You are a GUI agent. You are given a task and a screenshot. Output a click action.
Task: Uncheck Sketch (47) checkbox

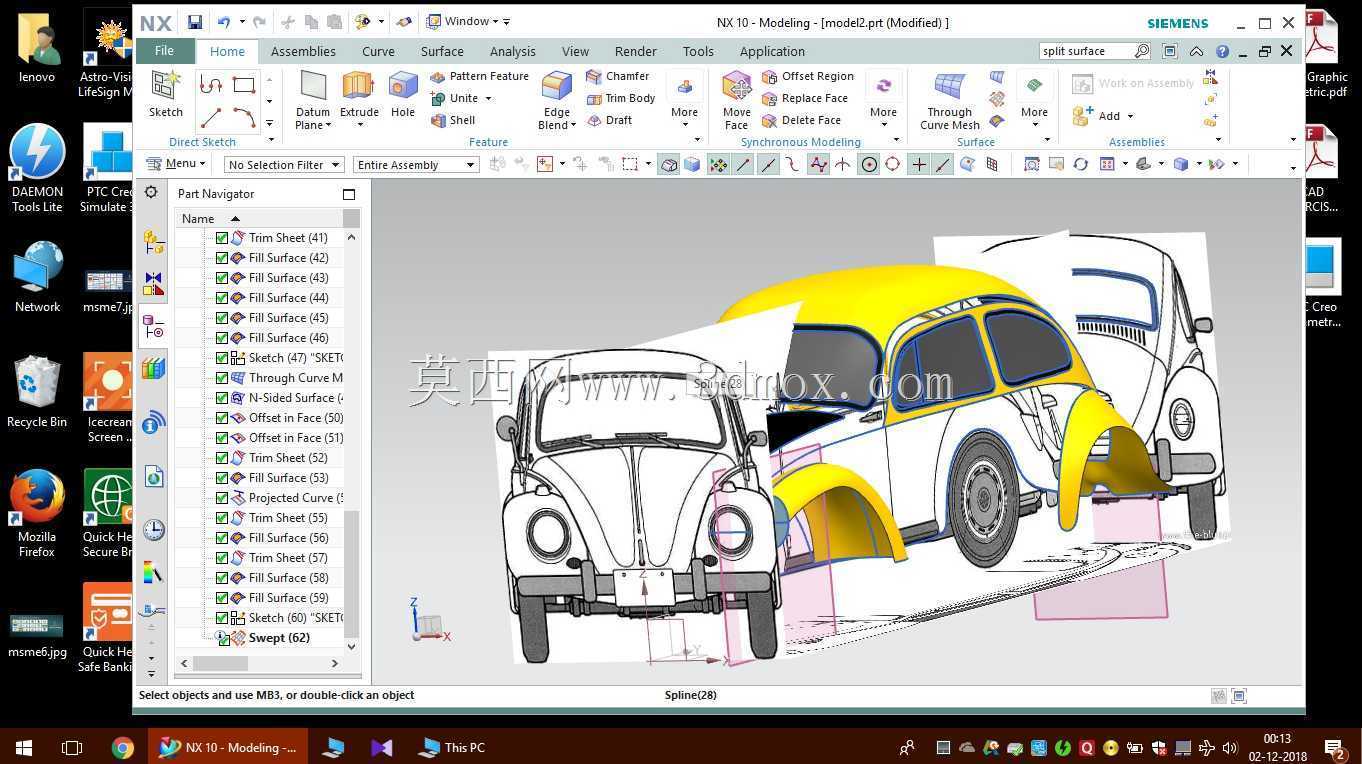pos(222,358)
